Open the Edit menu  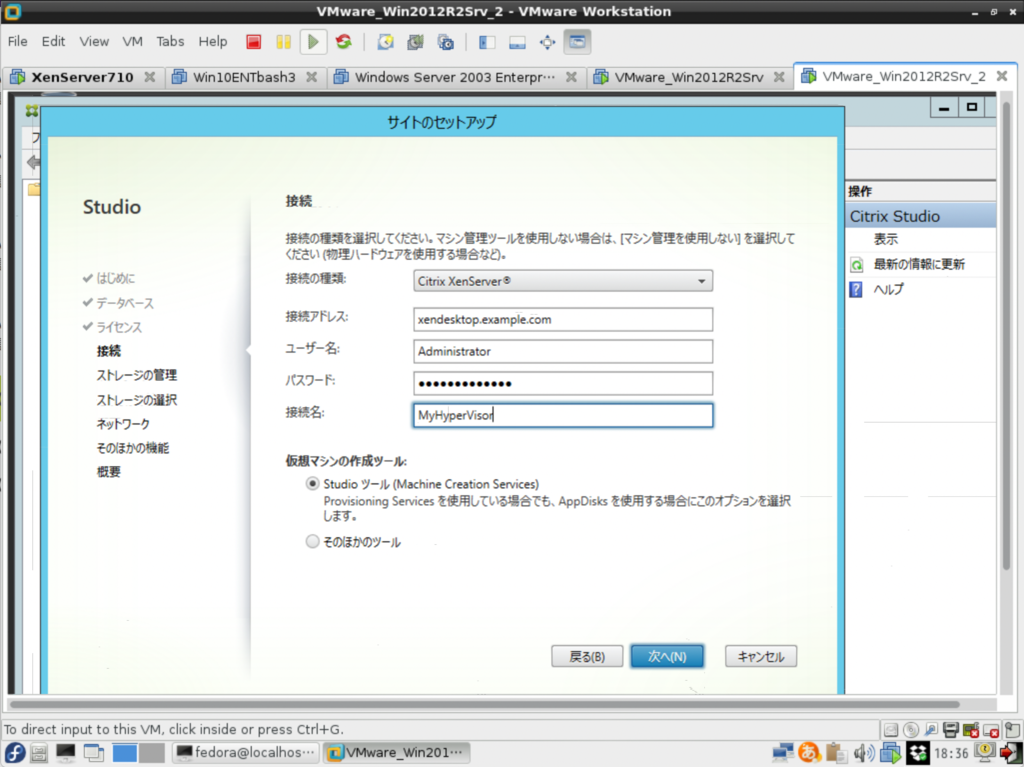pos(53,42)
